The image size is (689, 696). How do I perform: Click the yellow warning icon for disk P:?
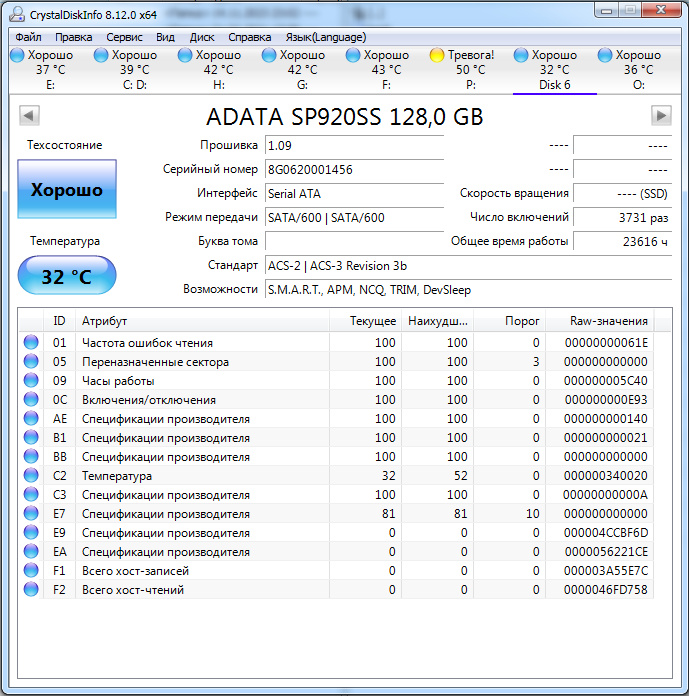pos(437,55)
